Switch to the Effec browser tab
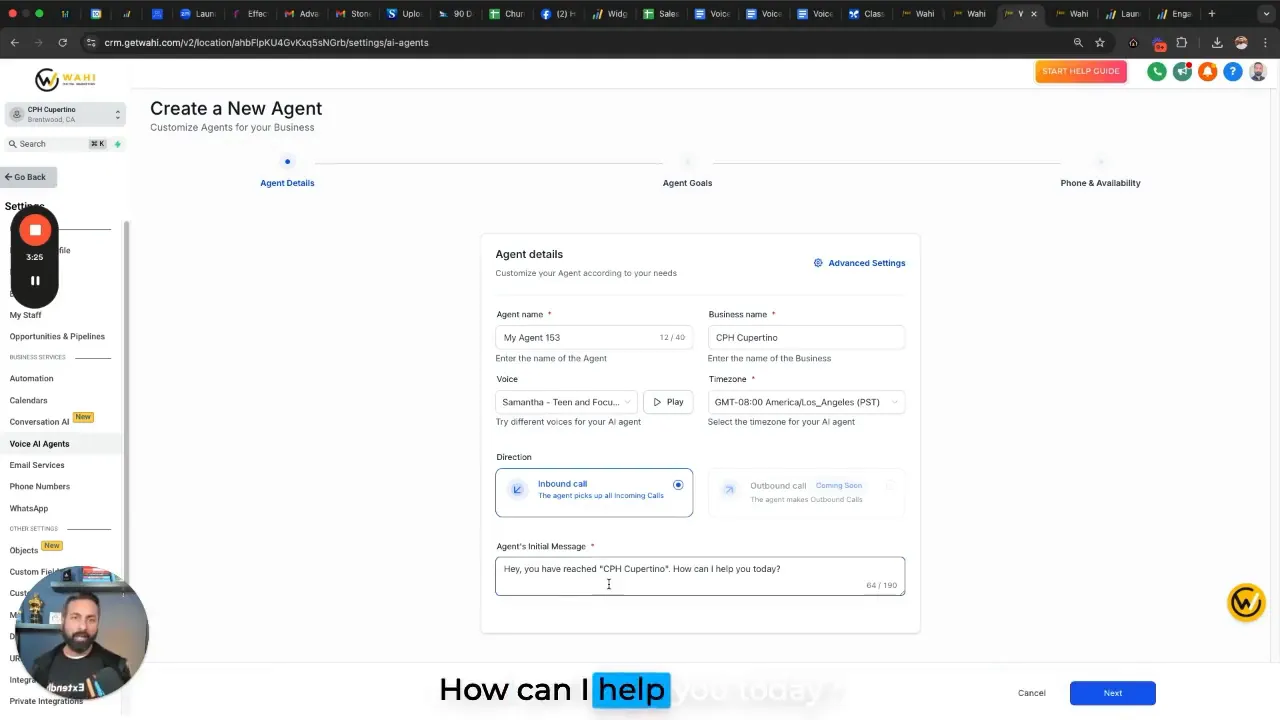Image resolution: width=1280 pixels, height=720 pixels. click(250, 14)
